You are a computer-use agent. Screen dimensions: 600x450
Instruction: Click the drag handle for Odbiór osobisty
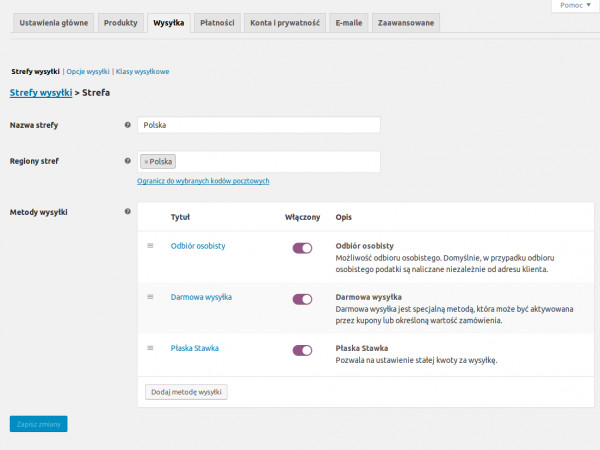[150, 246]
